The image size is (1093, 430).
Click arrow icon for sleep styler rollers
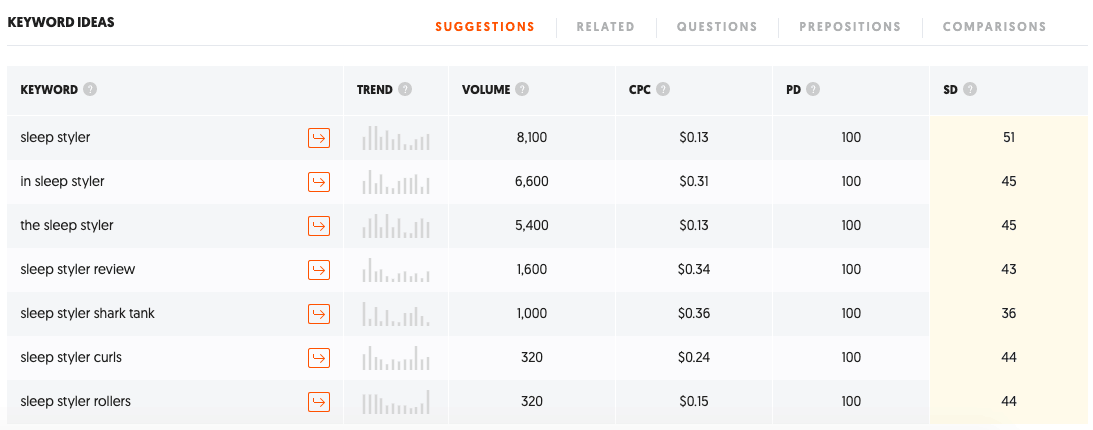click(x=319, y=401)
